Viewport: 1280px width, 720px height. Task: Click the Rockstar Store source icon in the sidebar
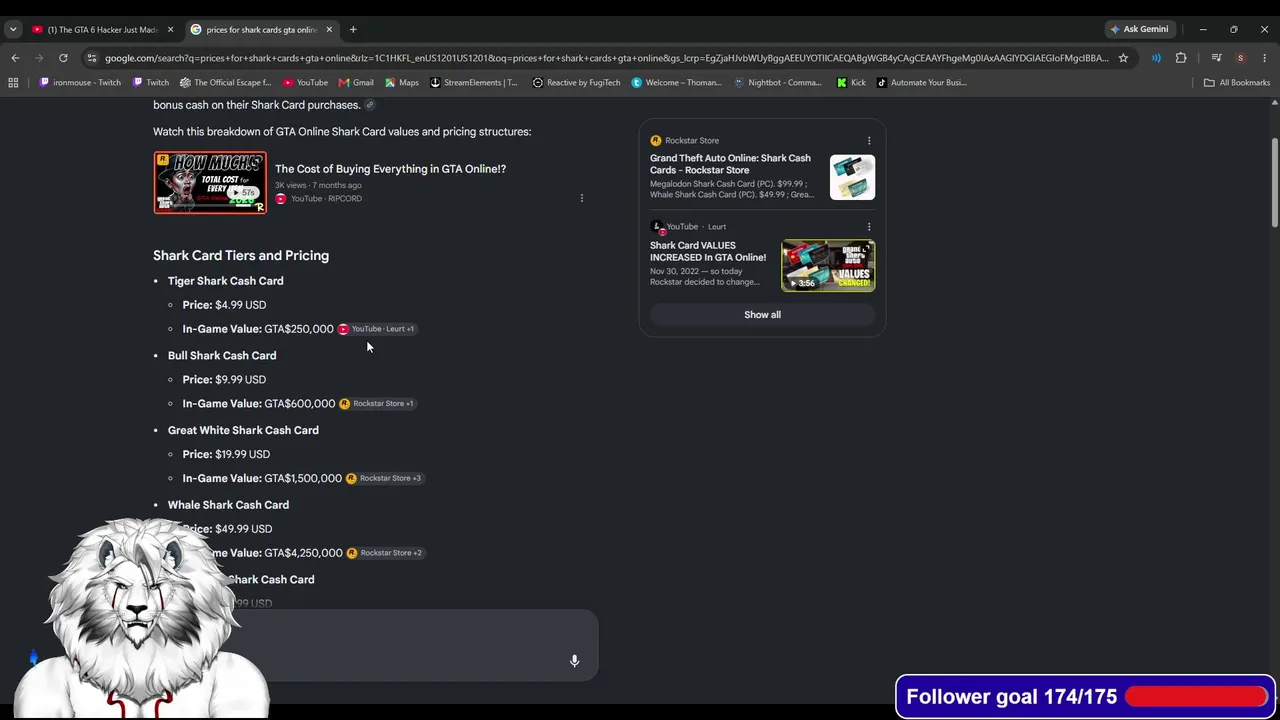coord(656,141)
